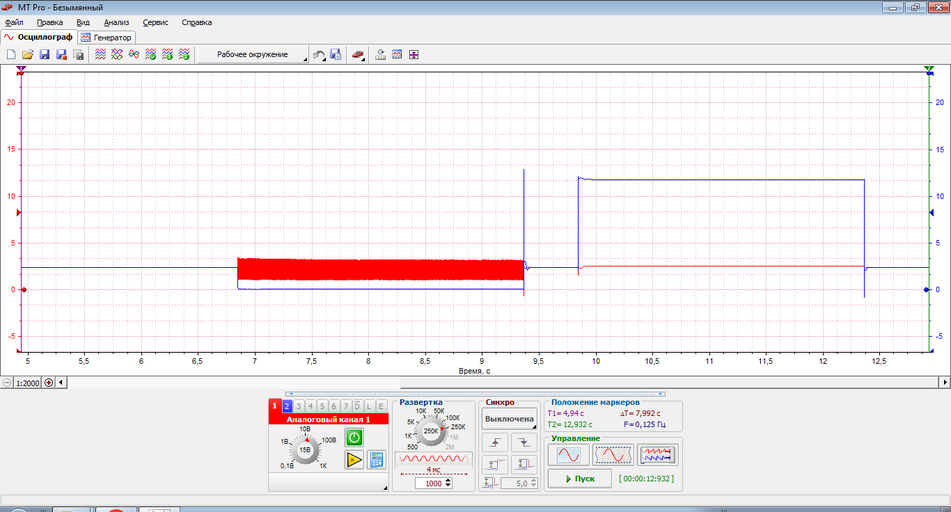The width and height of the screenshot is (951, 512).
Task: Select rising edge trigger icon
Action: pos(495,443)
